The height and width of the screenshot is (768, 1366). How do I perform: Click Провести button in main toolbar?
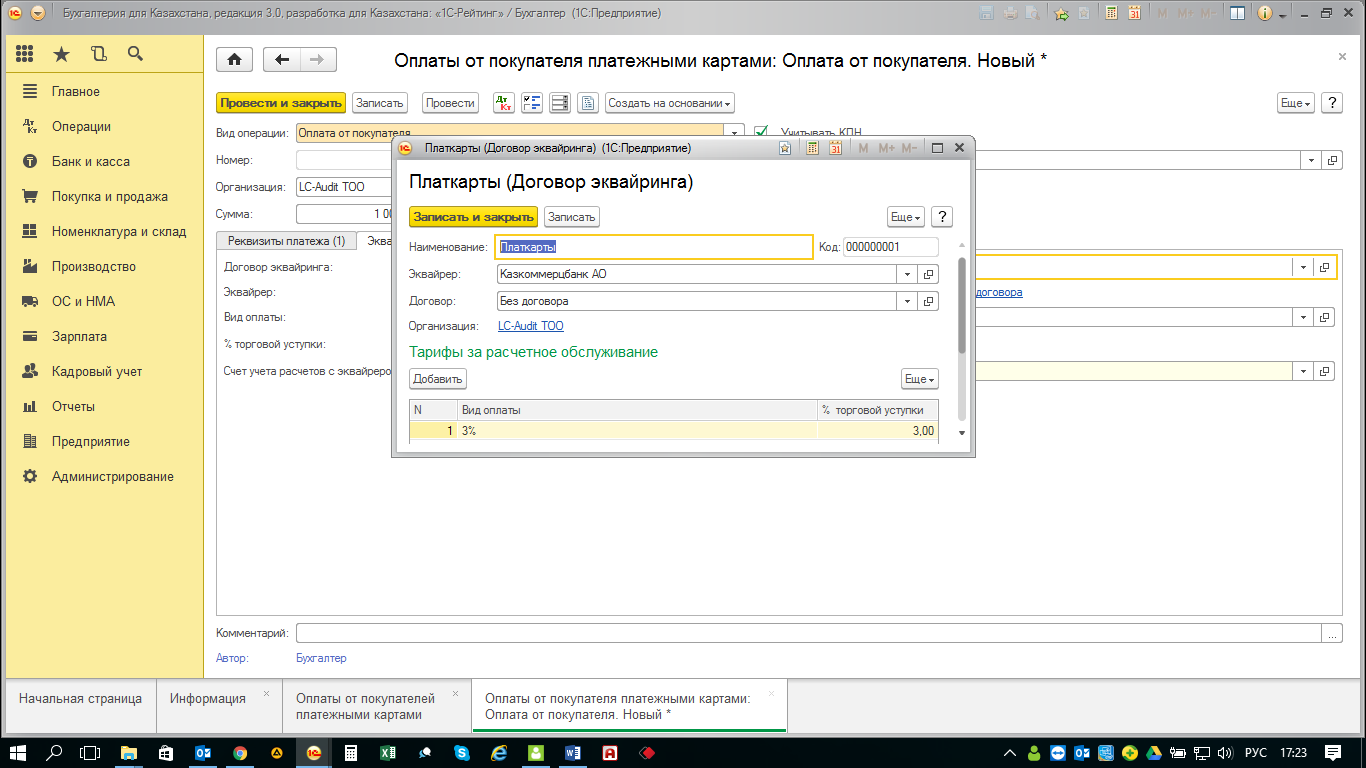coord(450,103)
